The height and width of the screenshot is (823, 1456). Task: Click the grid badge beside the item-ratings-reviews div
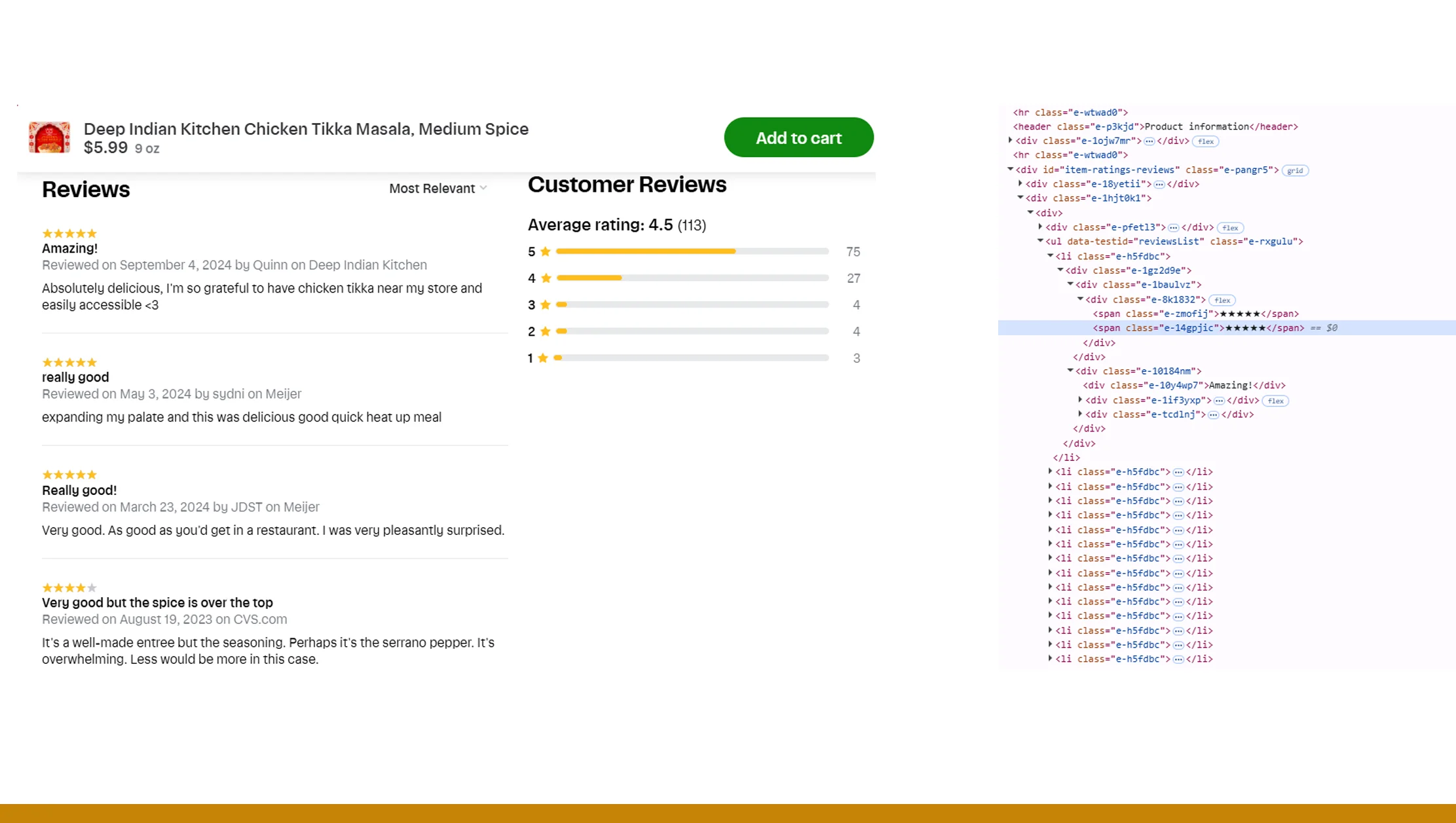coord(1295,170)
